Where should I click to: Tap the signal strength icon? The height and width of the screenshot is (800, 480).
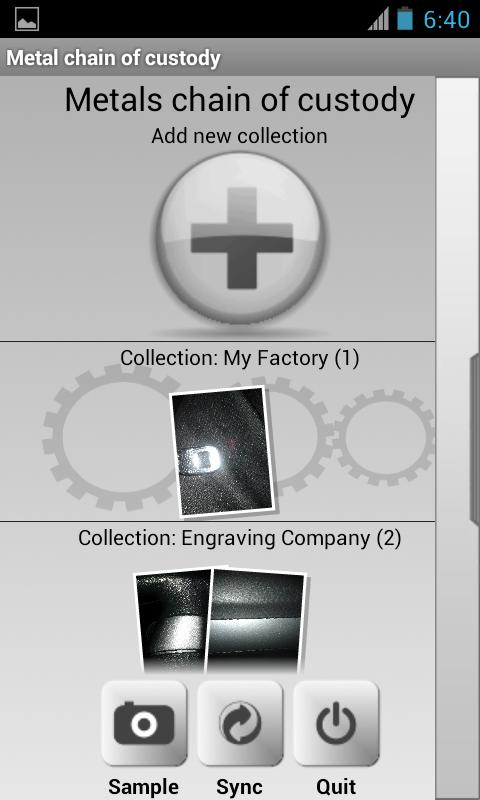click(378, 19)
